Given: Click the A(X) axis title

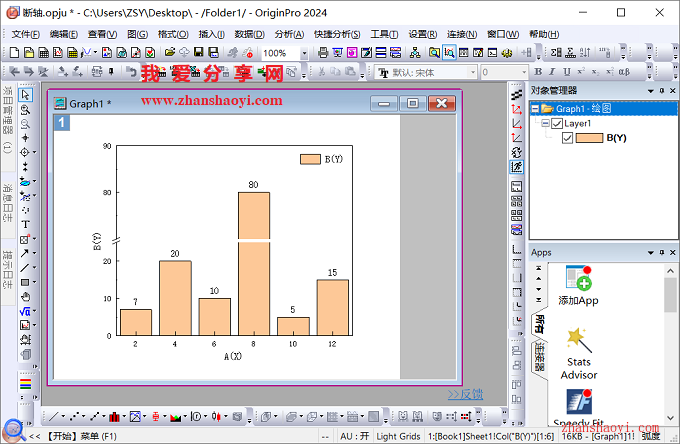Looking at the screenshot, I should pos(233,356).
